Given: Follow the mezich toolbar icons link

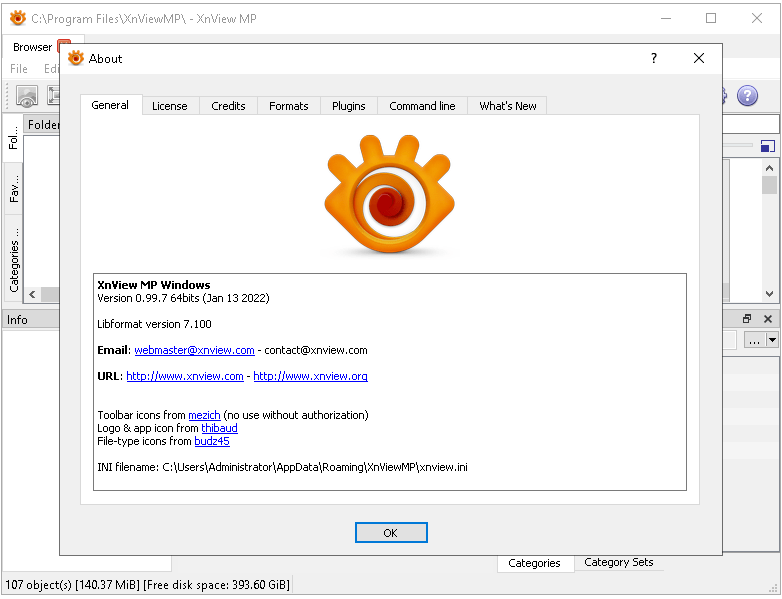Looking at the screenshot, I should pyautogui.click(x=204, y=415).
